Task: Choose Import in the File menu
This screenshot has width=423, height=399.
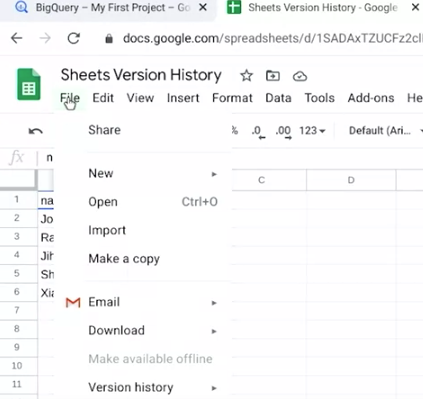Action: [x=143, y=230]
